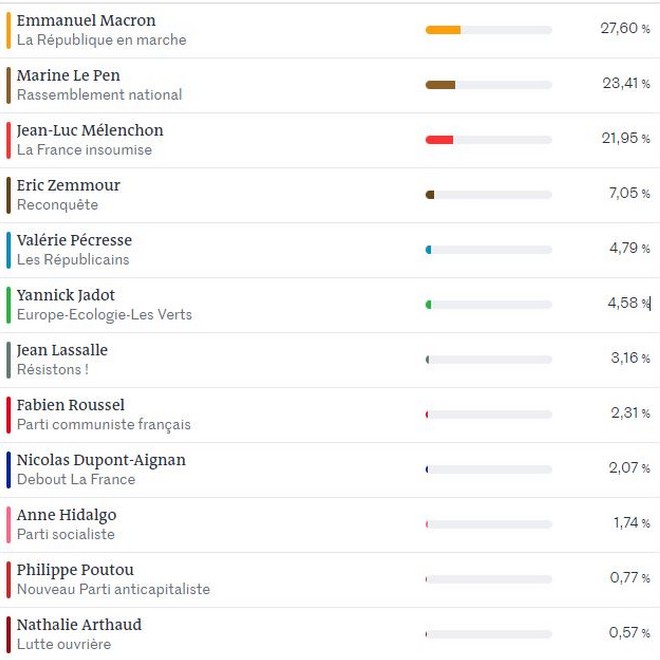Click the 27,60 % score value
Image resolution: width=660 pixels, height=660 pixels.
pyautogui.click(x=625, y=29)
